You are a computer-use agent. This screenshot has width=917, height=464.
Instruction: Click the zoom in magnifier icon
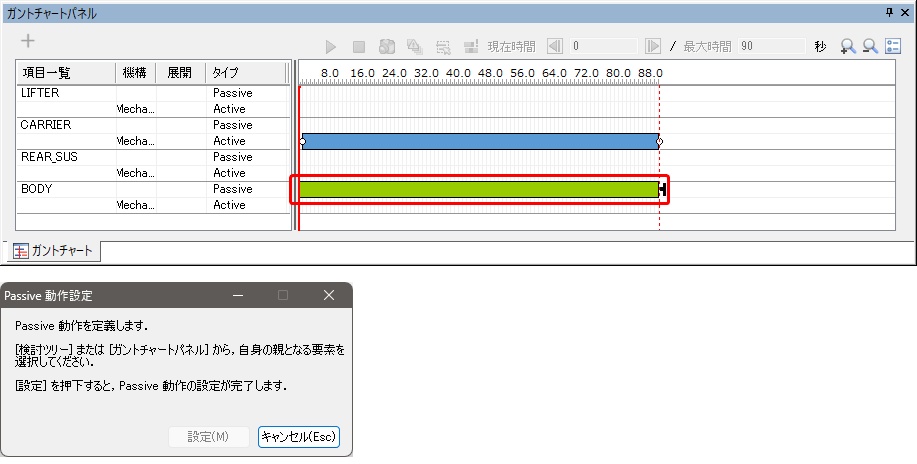(x=848, y=46)
